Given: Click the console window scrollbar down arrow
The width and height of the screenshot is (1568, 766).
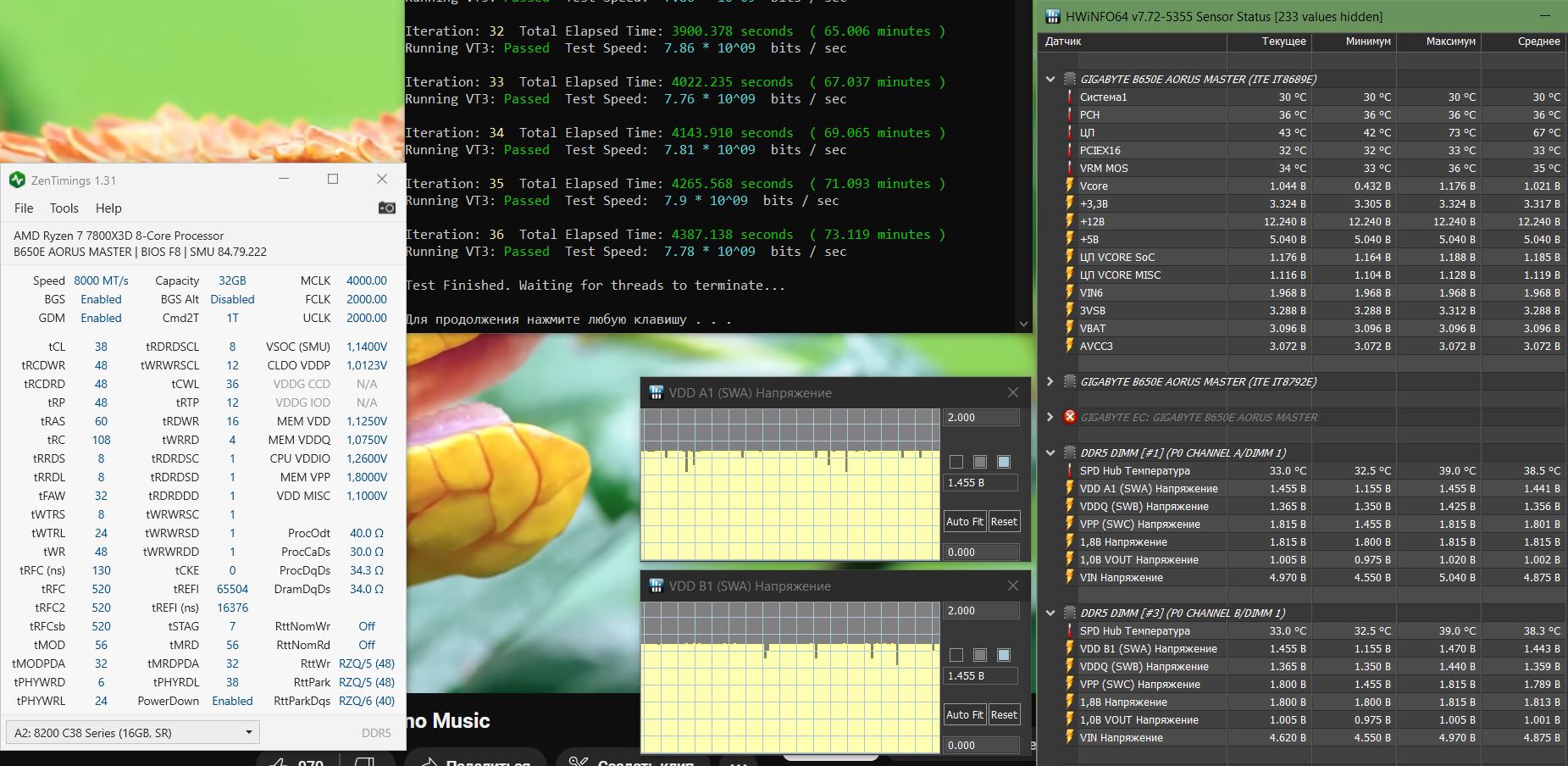Looking at the screenshot, I should 1023,323.
